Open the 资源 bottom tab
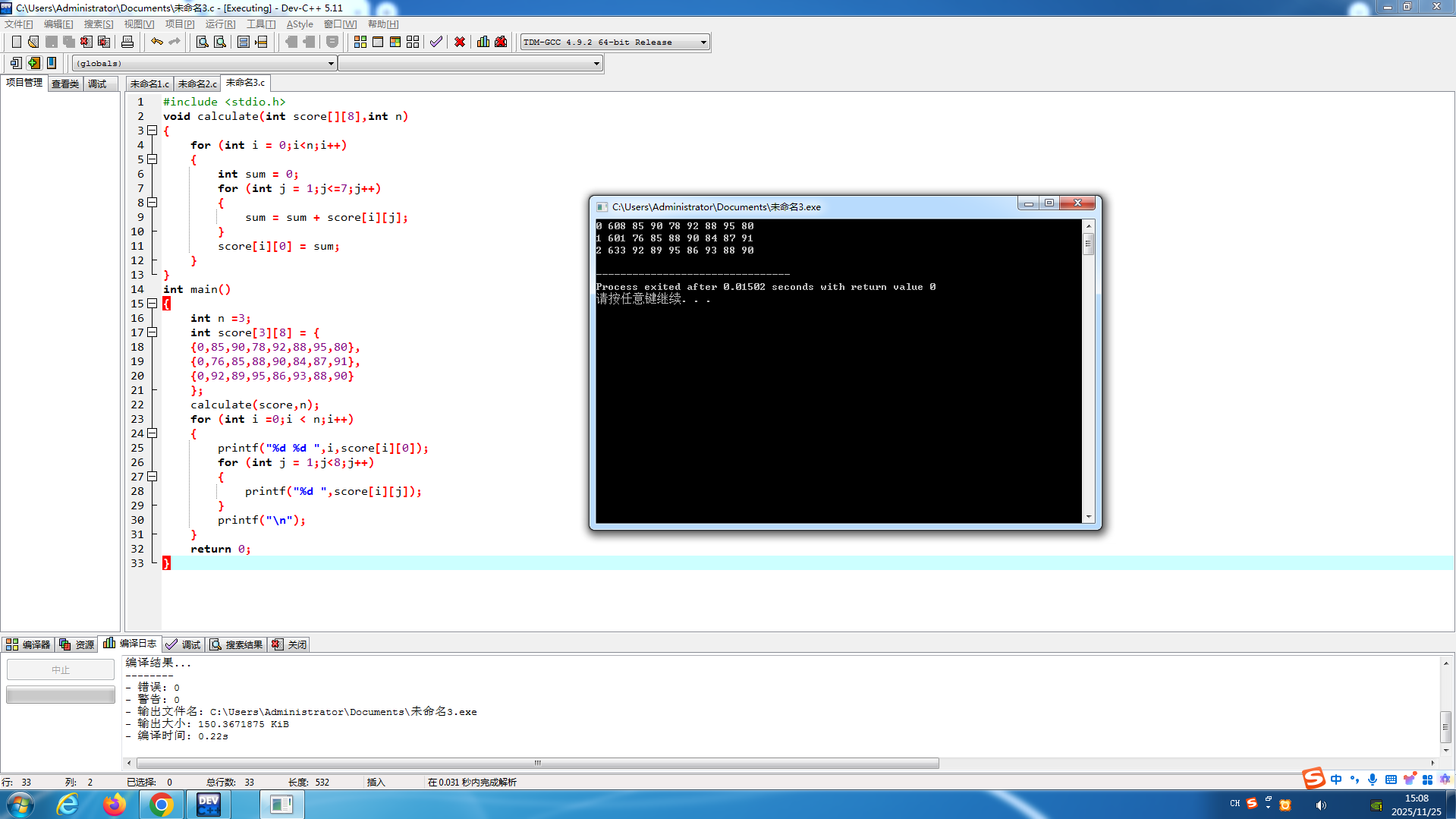 [x=77, y=644]
